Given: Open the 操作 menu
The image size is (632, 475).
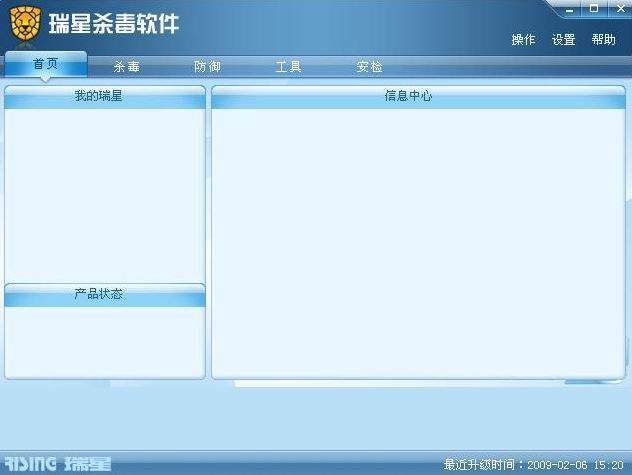Looking at the screenshot, I should [x=523, y=40].
